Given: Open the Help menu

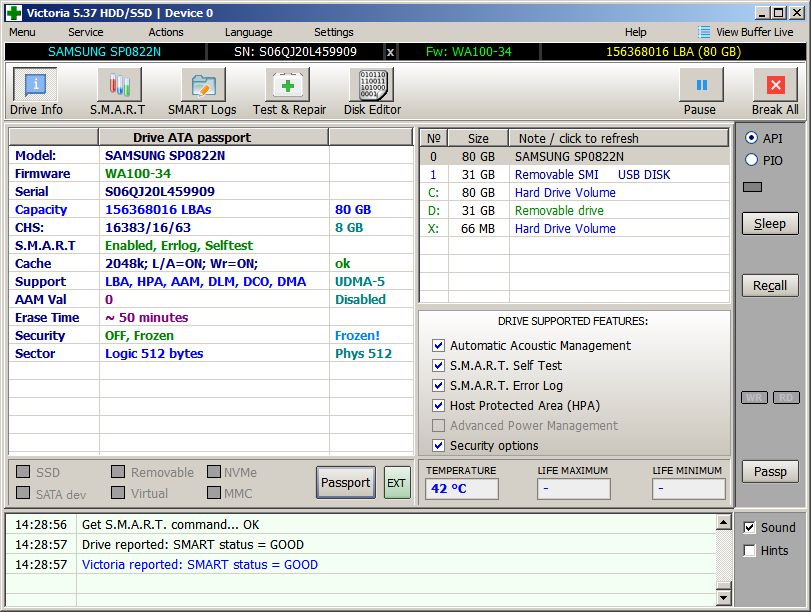Looking at the screenshot, I should 636,32.
